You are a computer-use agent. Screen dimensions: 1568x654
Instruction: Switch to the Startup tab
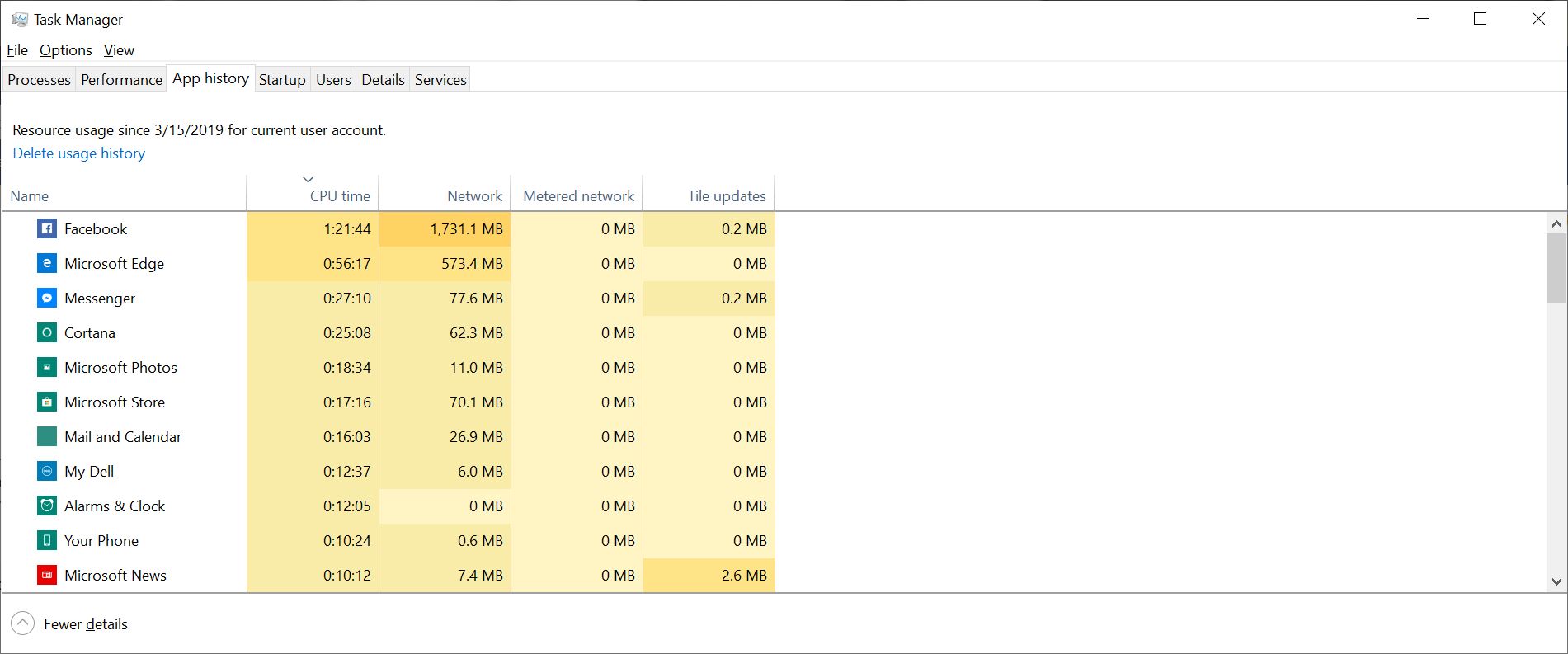[282, 80]
